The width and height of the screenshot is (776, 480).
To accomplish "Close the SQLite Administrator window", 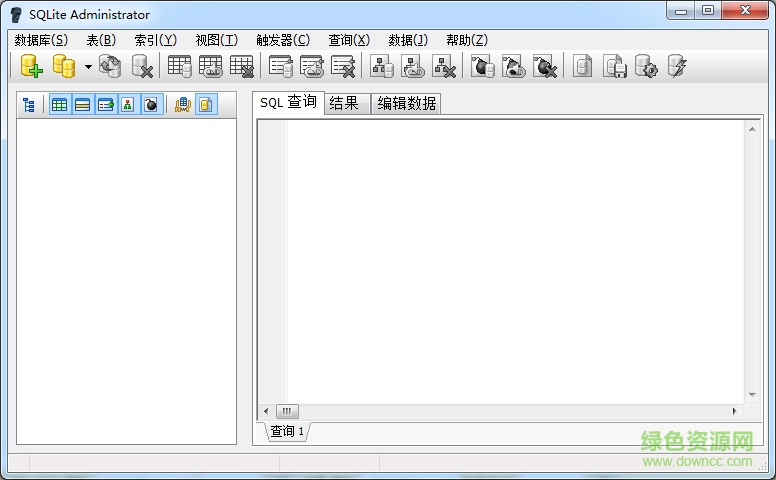I will [745, 11].
